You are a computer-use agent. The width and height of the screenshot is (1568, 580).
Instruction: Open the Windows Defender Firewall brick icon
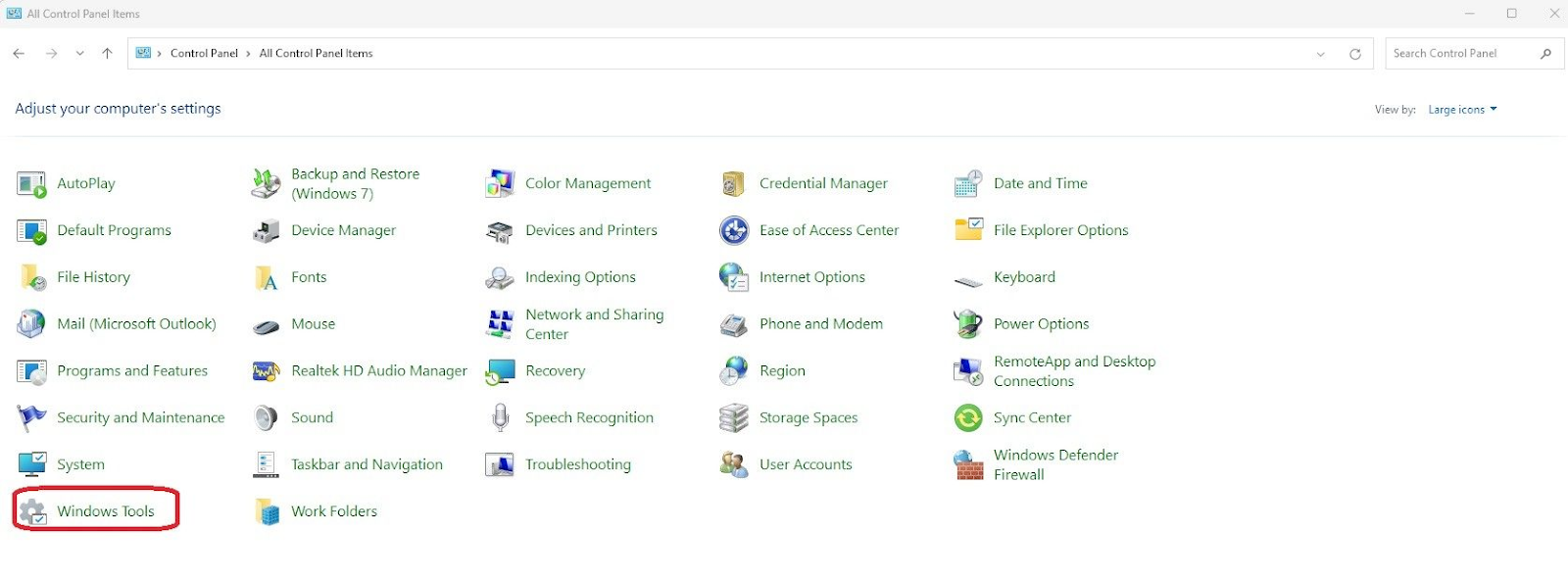pyautogui.click(x=968, y=464)
